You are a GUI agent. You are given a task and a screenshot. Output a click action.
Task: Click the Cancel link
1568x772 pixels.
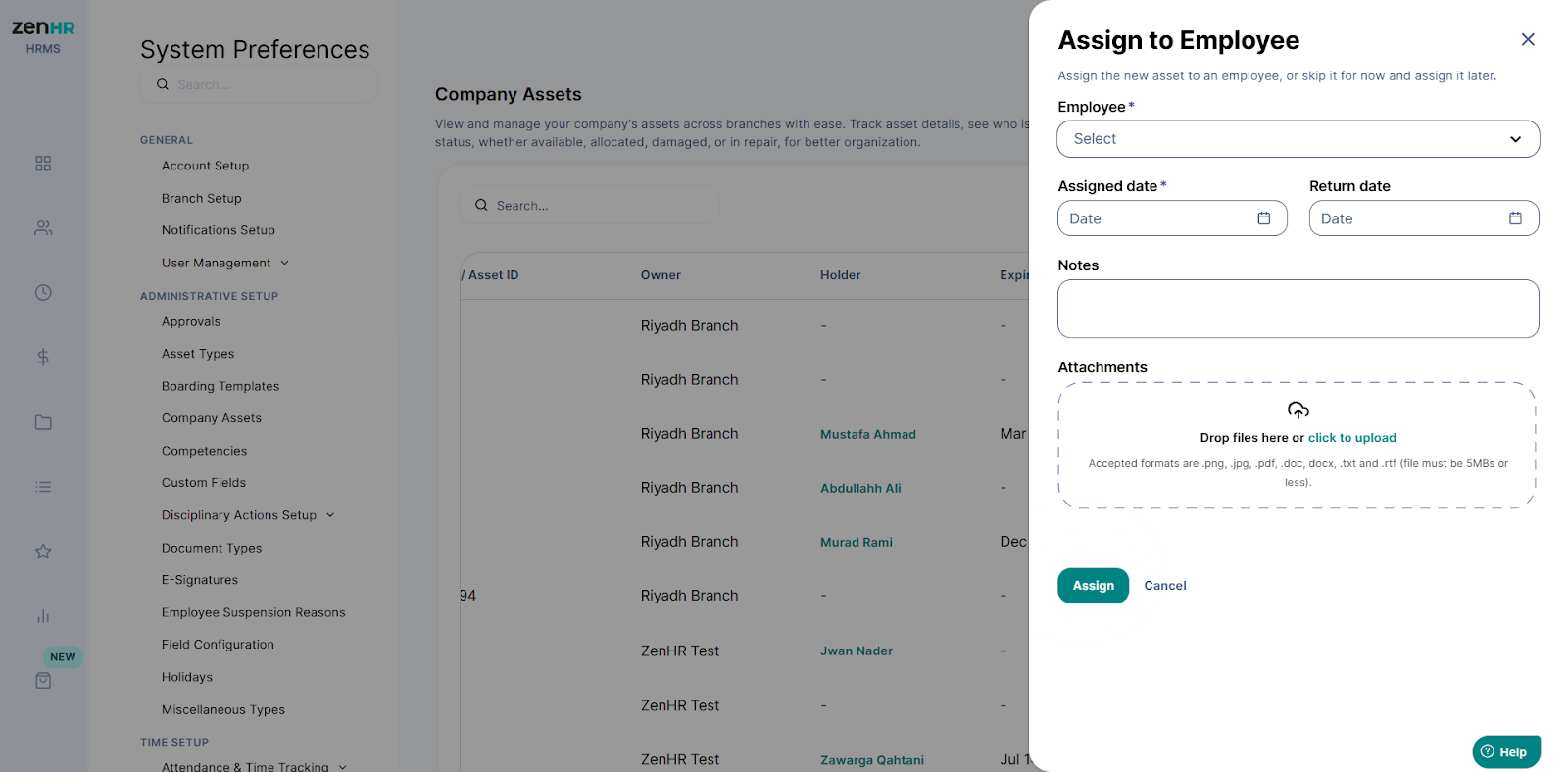coord(1165,586)
